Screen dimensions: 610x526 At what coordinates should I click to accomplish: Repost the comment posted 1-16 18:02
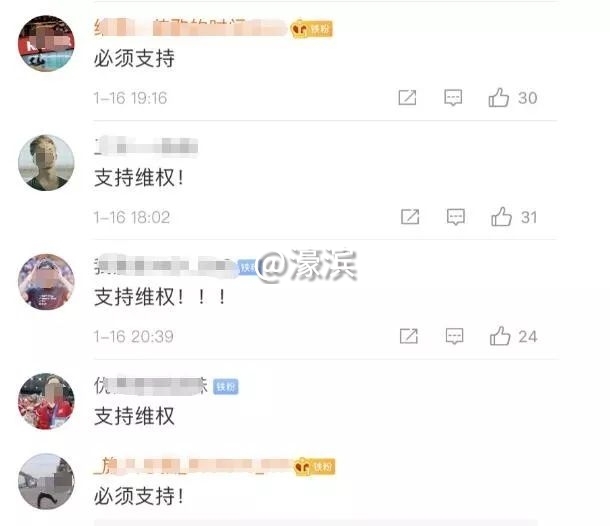(x=410, y=217)
